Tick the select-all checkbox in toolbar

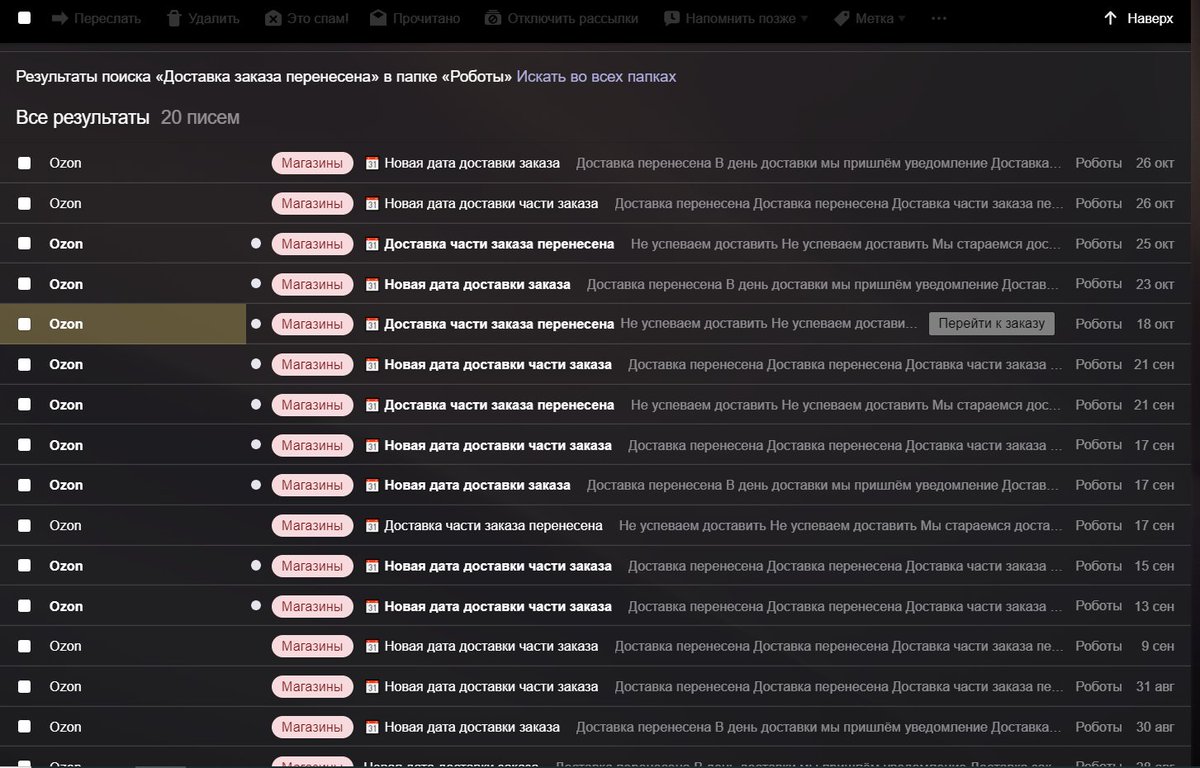coord(24,18)
